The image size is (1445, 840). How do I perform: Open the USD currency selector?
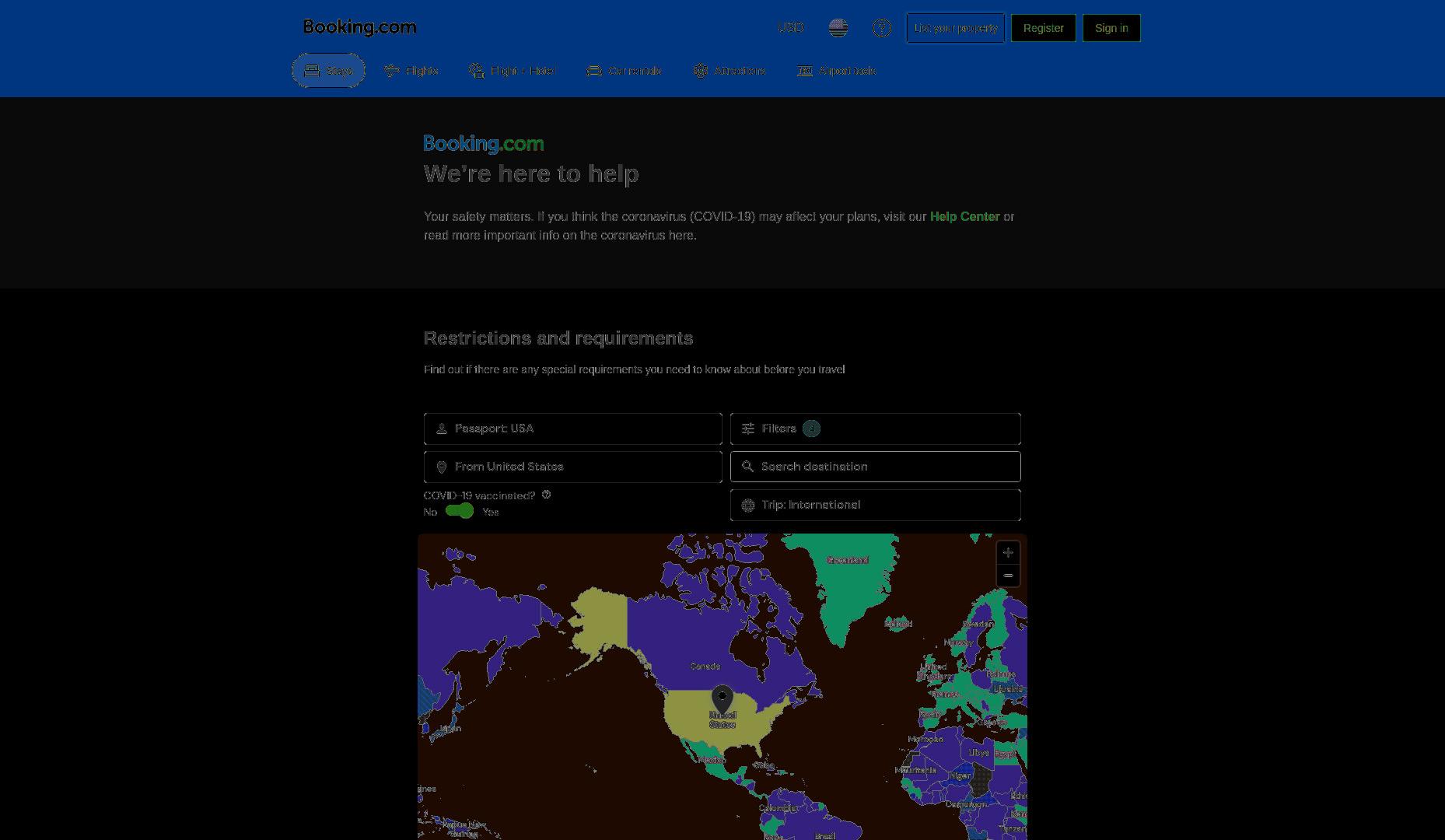point(790,28)
